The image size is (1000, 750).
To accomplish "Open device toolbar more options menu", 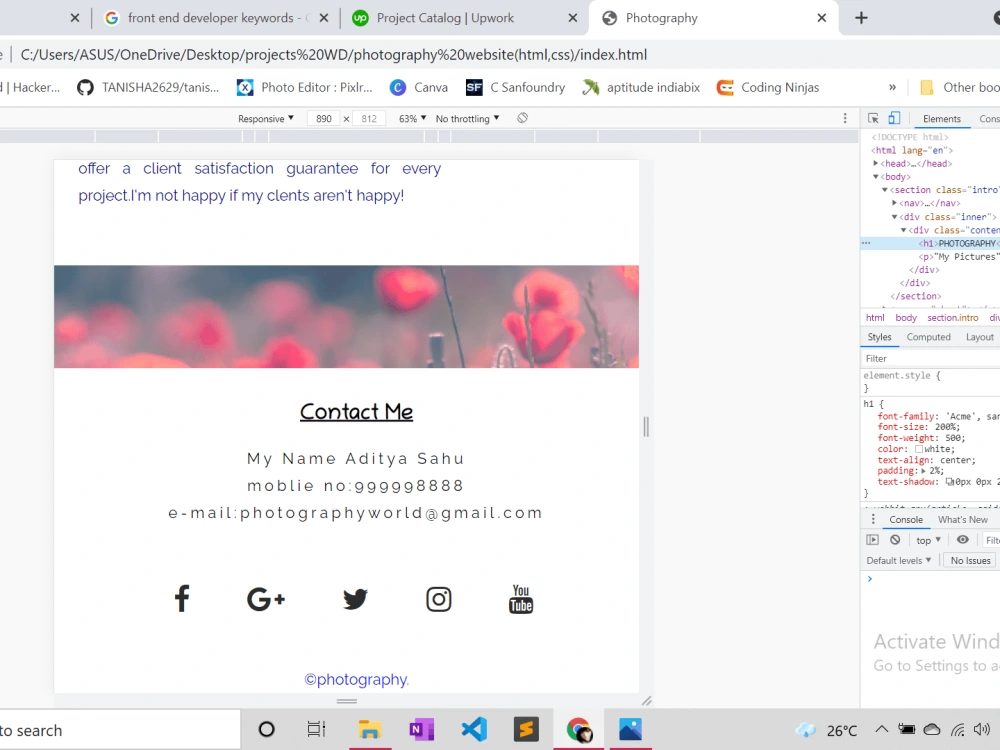I will point(845,118).
